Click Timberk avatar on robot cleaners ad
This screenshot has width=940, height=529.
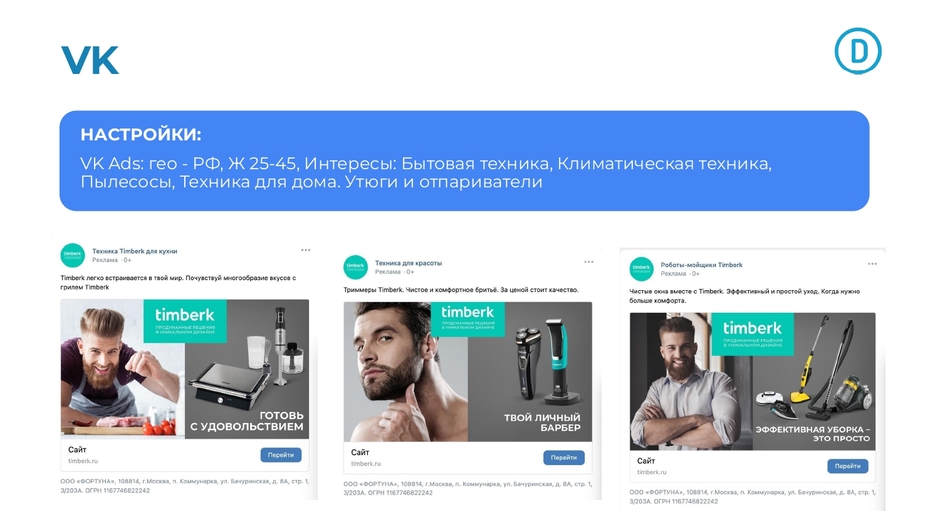(x=641, y=268)
